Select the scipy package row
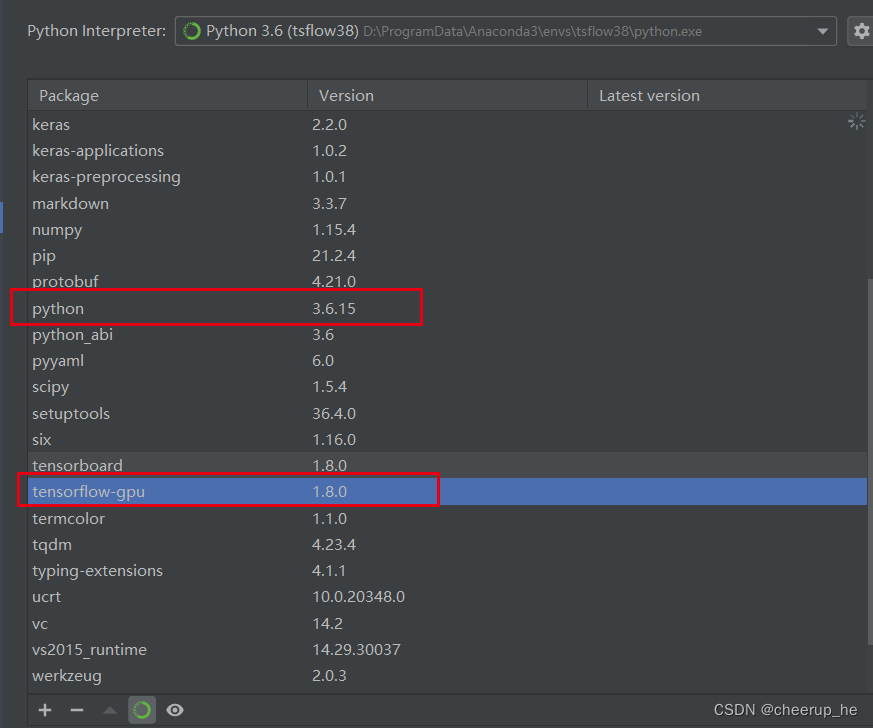 (x=447, y=387)
